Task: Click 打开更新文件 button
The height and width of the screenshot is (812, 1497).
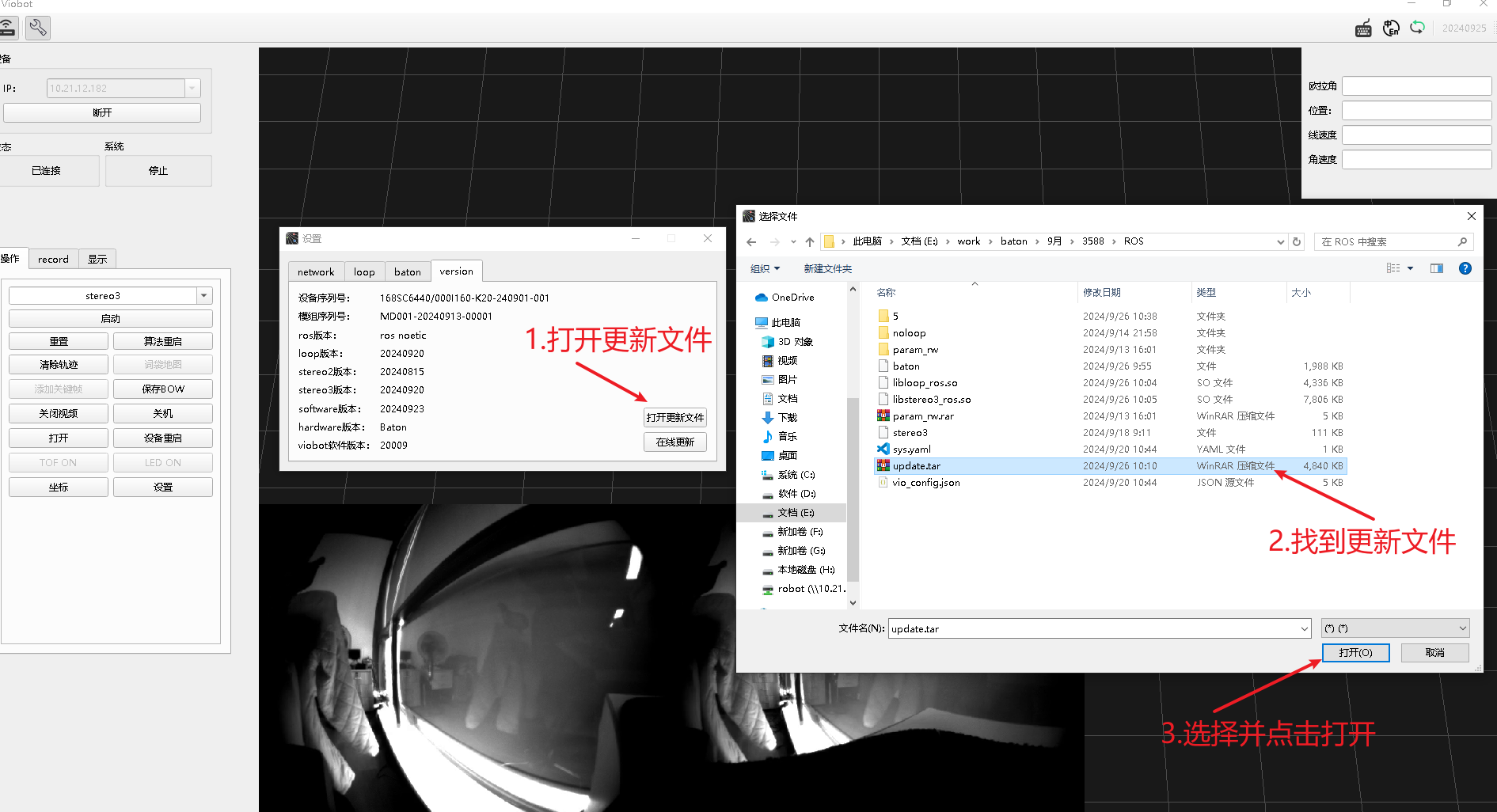Action: pyautogui.click(x=675, y=418)
